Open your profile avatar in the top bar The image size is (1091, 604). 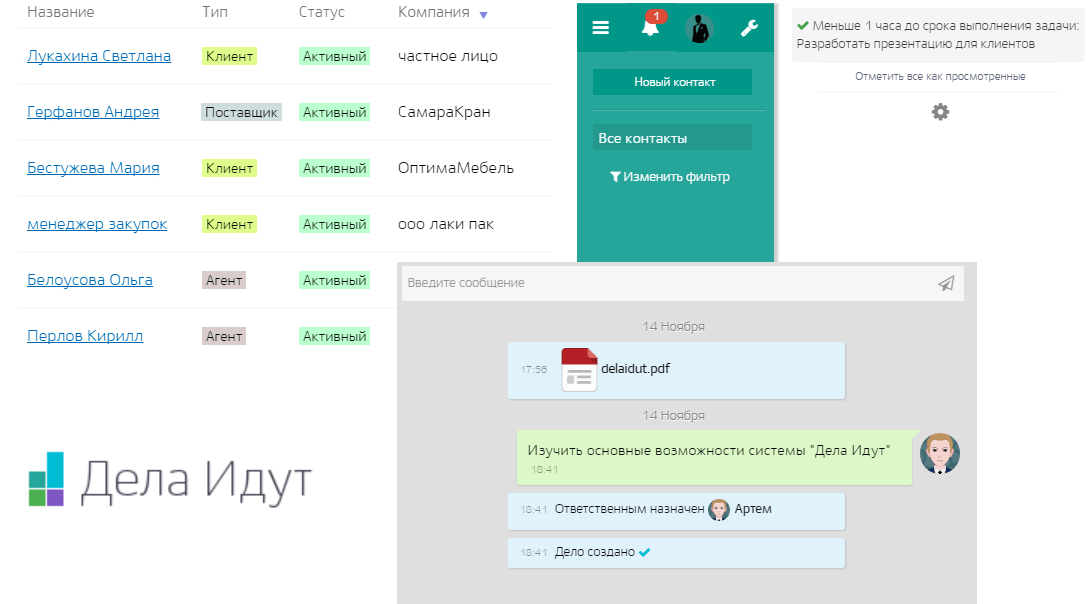click(699, 28)
